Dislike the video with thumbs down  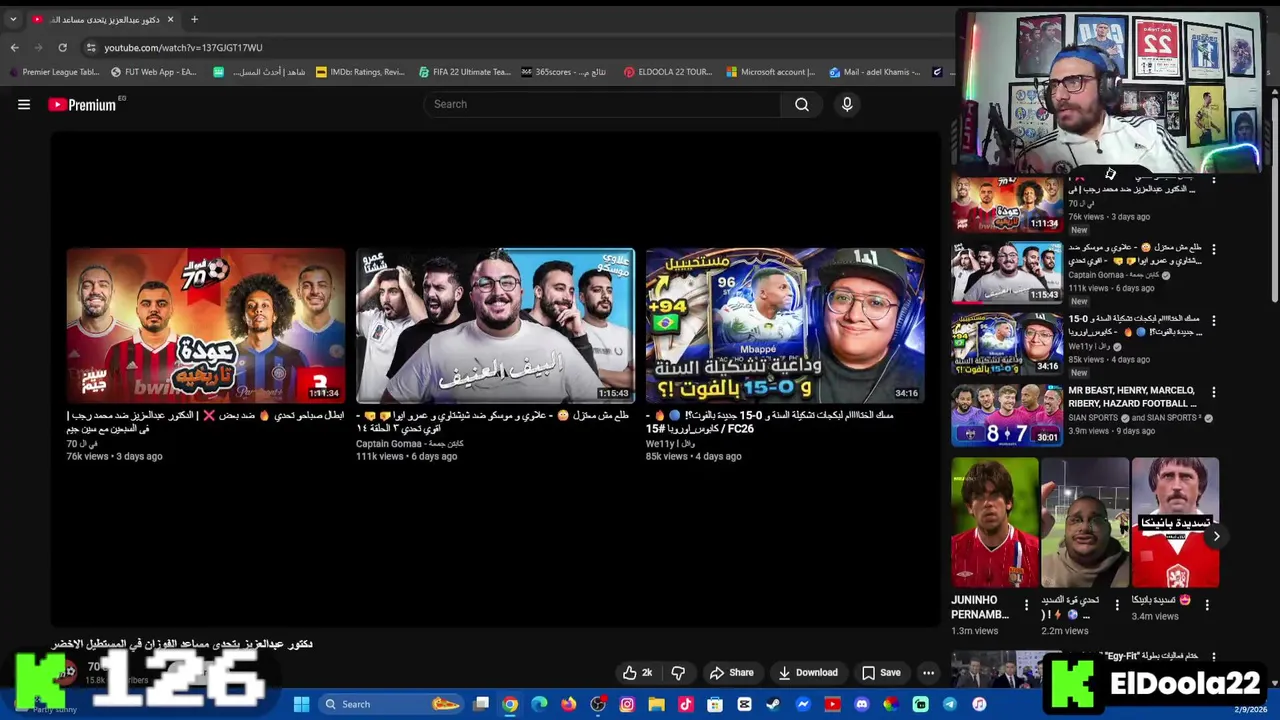point(678,673)
